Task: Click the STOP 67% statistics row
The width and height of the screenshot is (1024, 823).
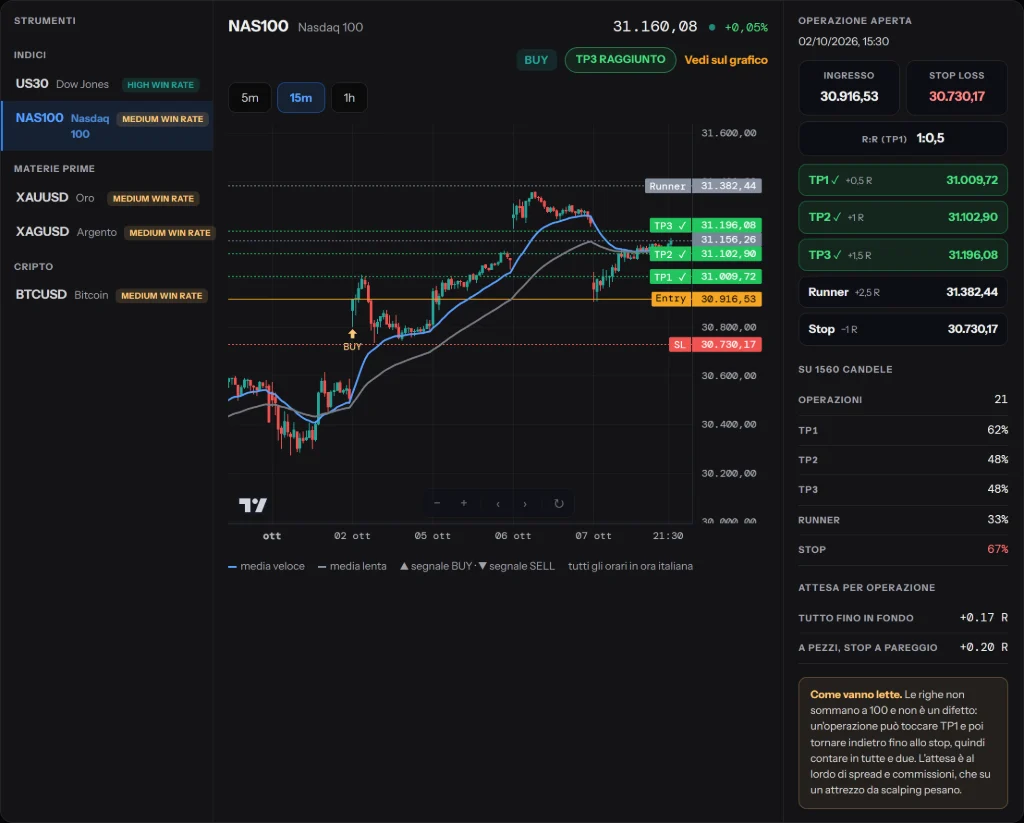Action: pos(903,549)
